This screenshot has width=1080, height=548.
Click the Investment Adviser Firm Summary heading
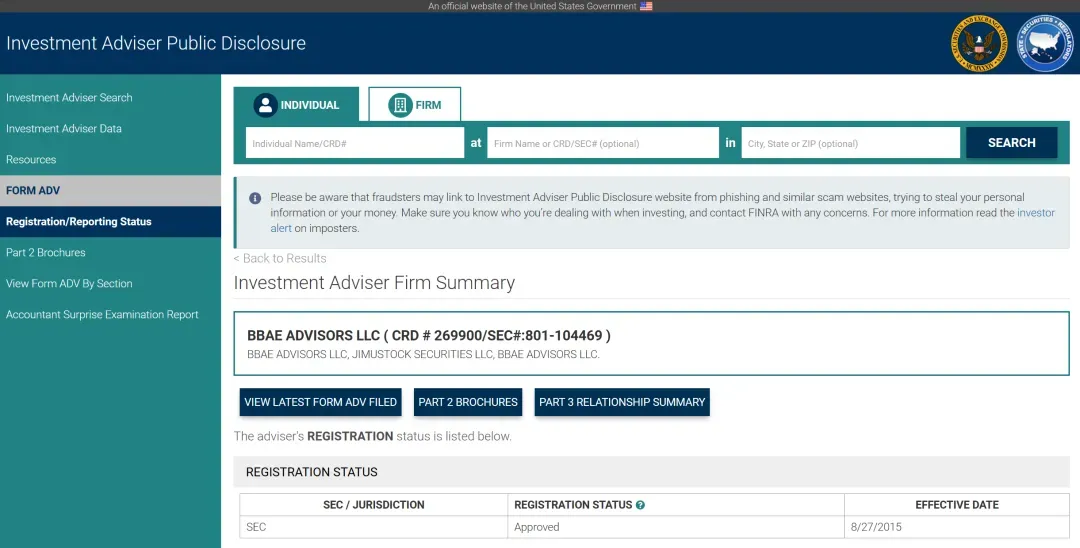coord(374,283)
